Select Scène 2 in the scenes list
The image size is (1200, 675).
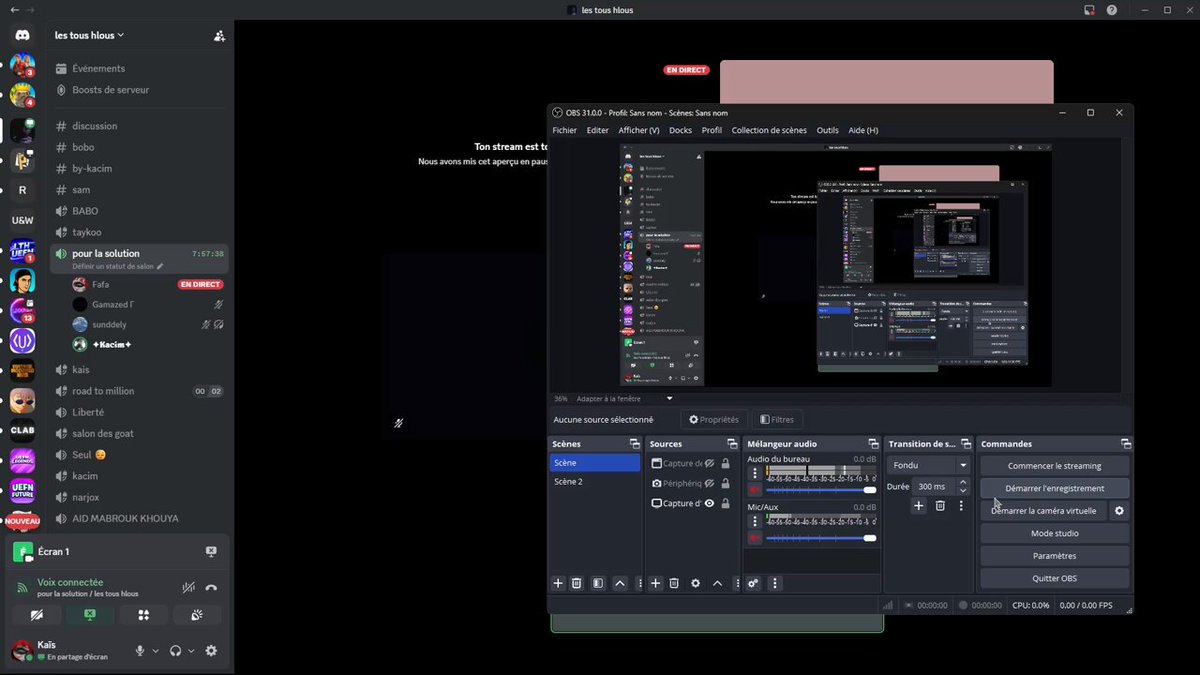click(595, 482)
